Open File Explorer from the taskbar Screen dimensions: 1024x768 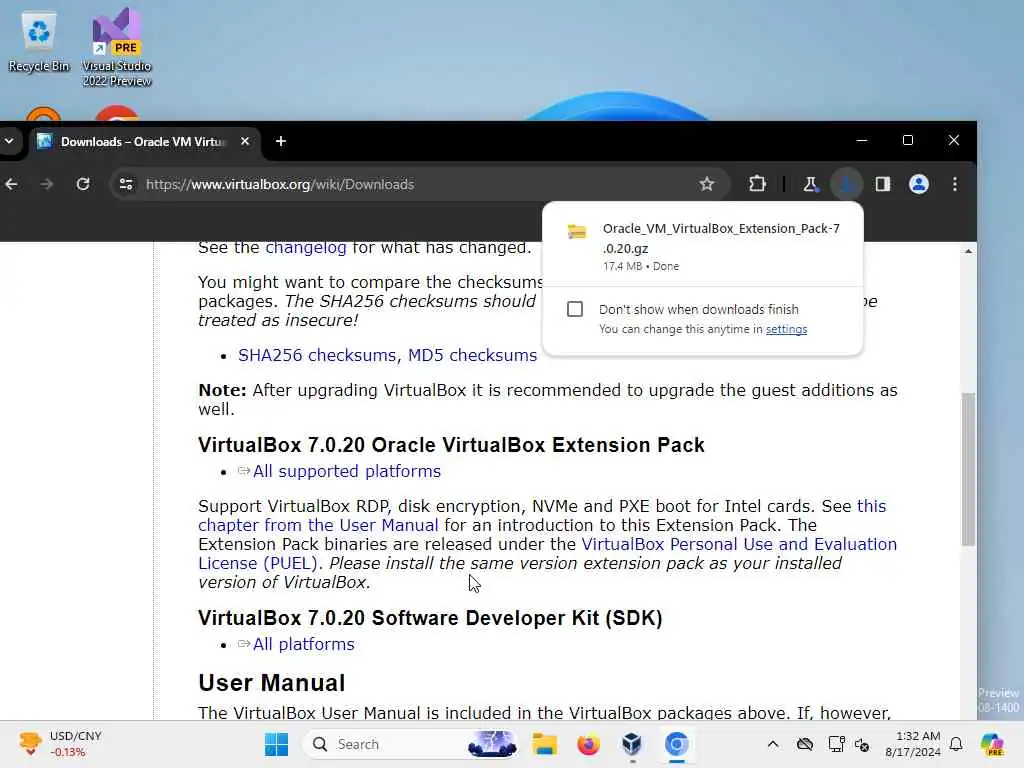click(x=544, y=744)
